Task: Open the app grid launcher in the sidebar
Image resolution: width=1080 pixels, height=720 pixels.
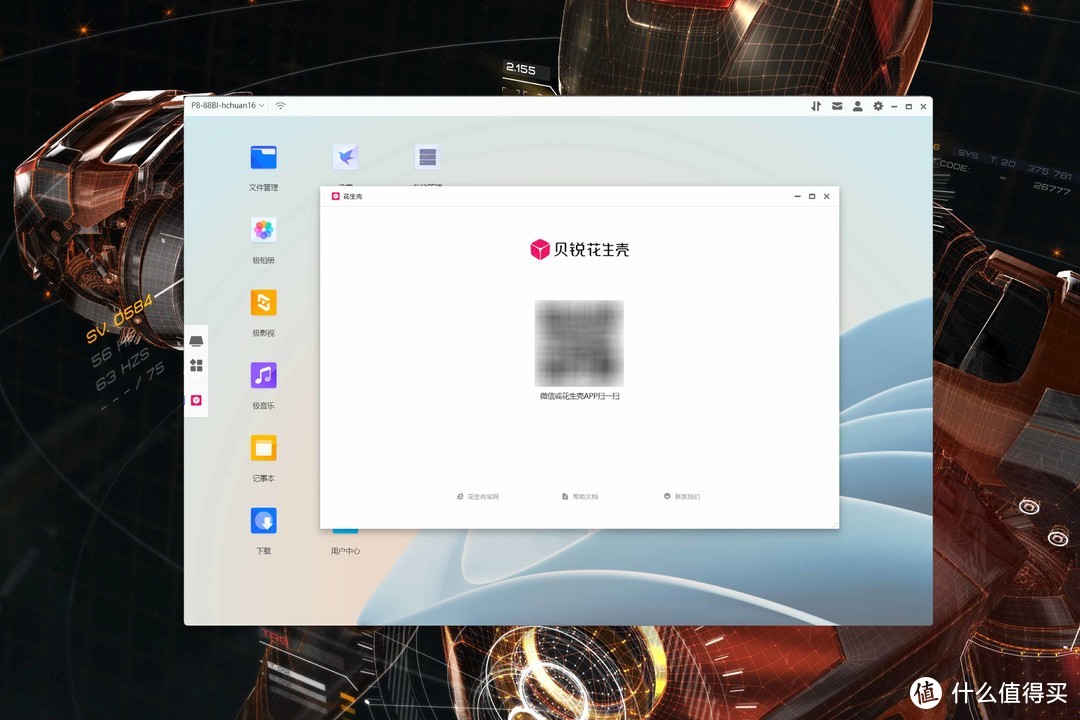Action: [196, 365]
